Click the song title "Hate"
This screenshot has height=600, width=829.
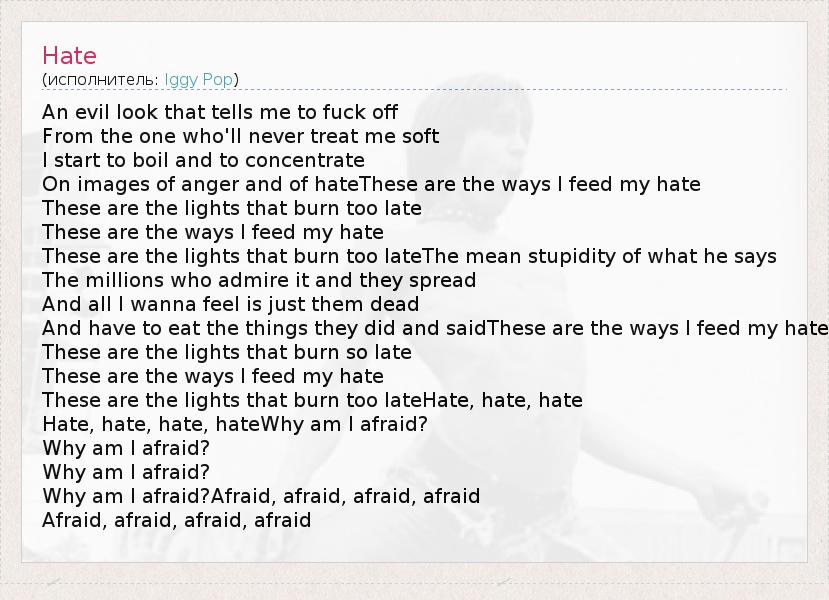69,55
